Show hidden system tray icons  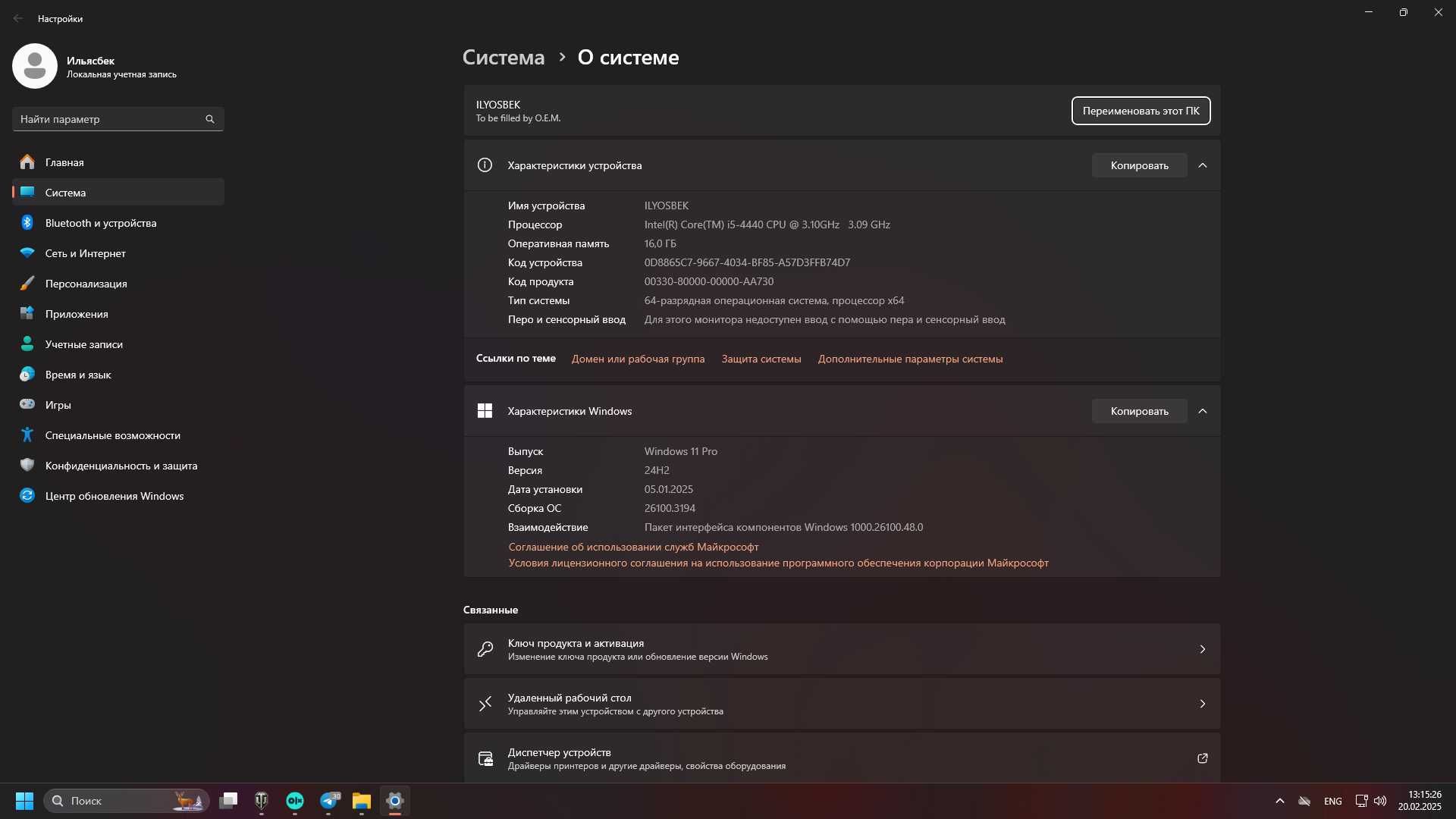coord(1280,801)
